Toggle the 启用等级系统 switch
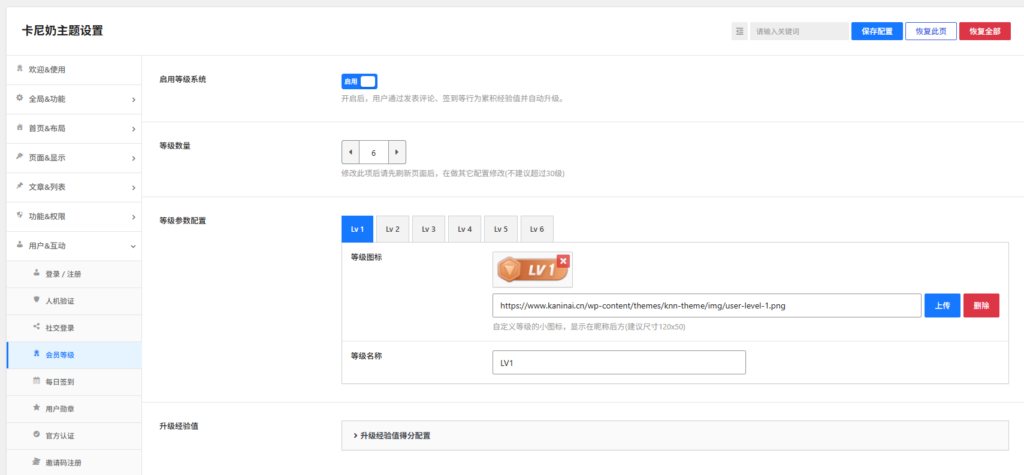Viewport: 1024px width, 475px height. pos(359,82)
